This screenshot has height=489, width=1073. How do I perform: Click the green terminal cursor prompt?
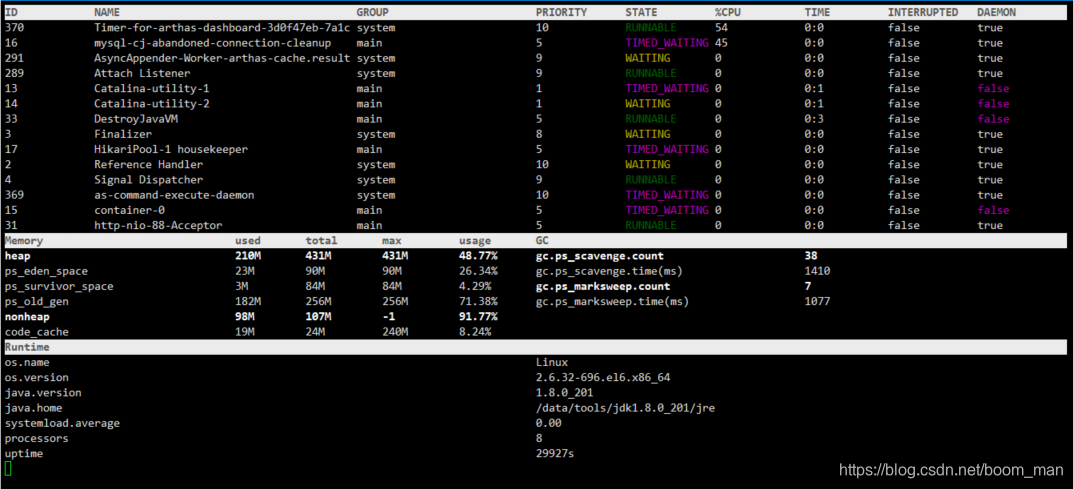pyautogui.click(x=8, y=468)
